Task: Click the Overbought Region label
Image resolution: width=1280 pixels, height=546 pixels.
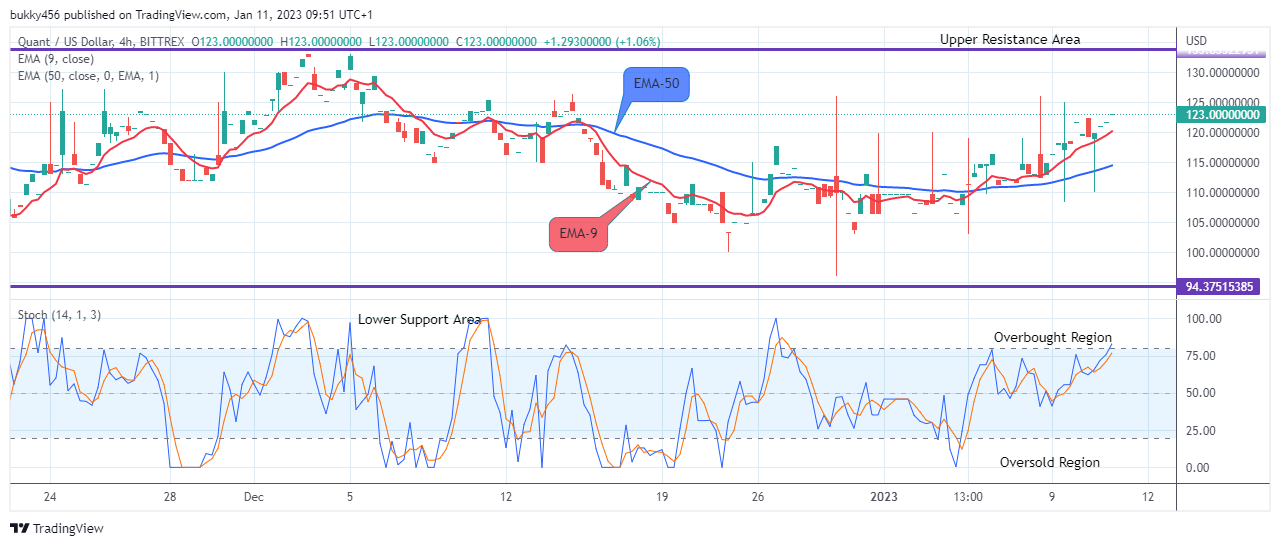Action: (x=1053, y=337)
